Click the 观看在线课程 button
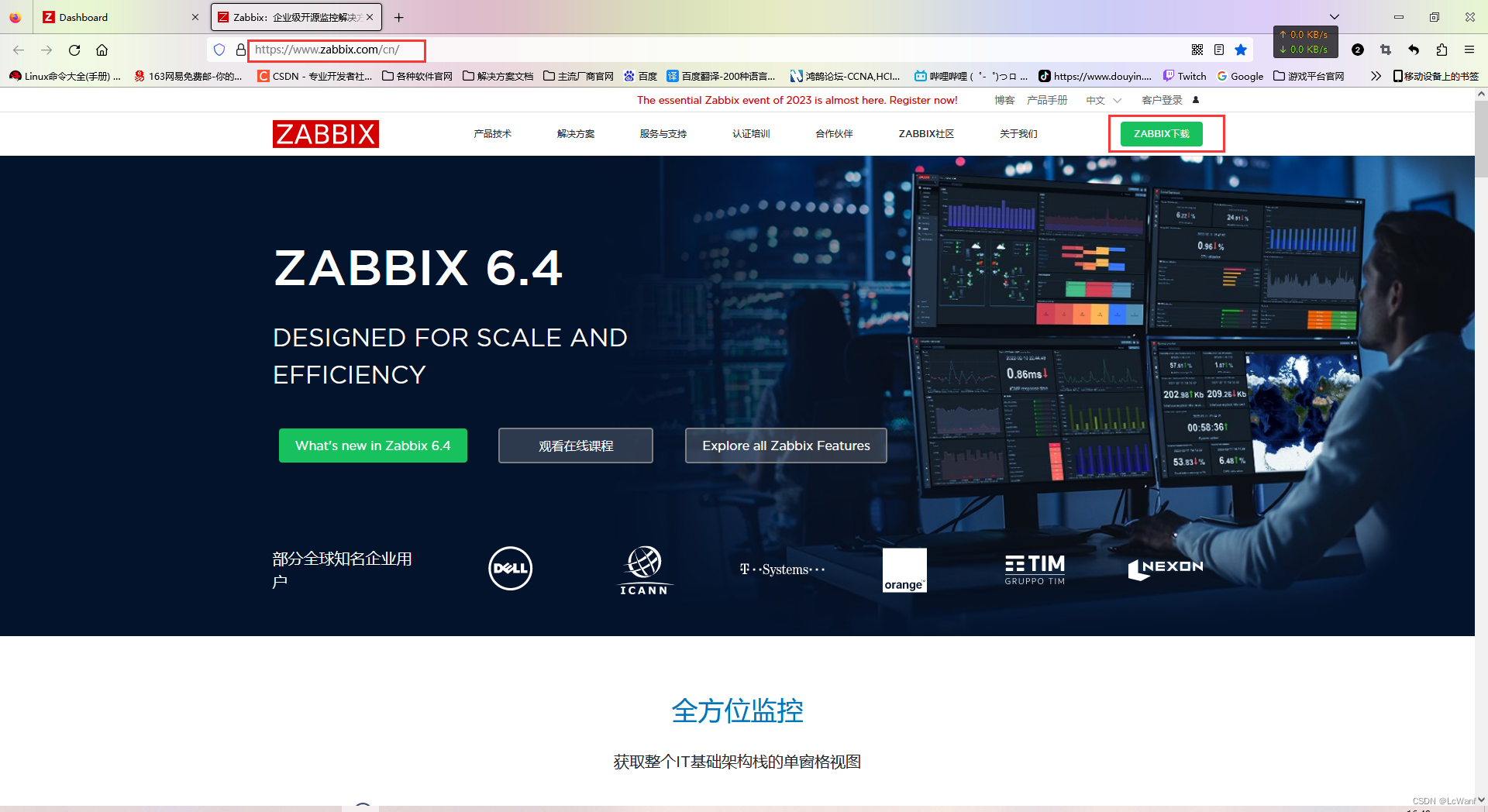Viewport: 1488px width, 812px height. coord(576,446)
